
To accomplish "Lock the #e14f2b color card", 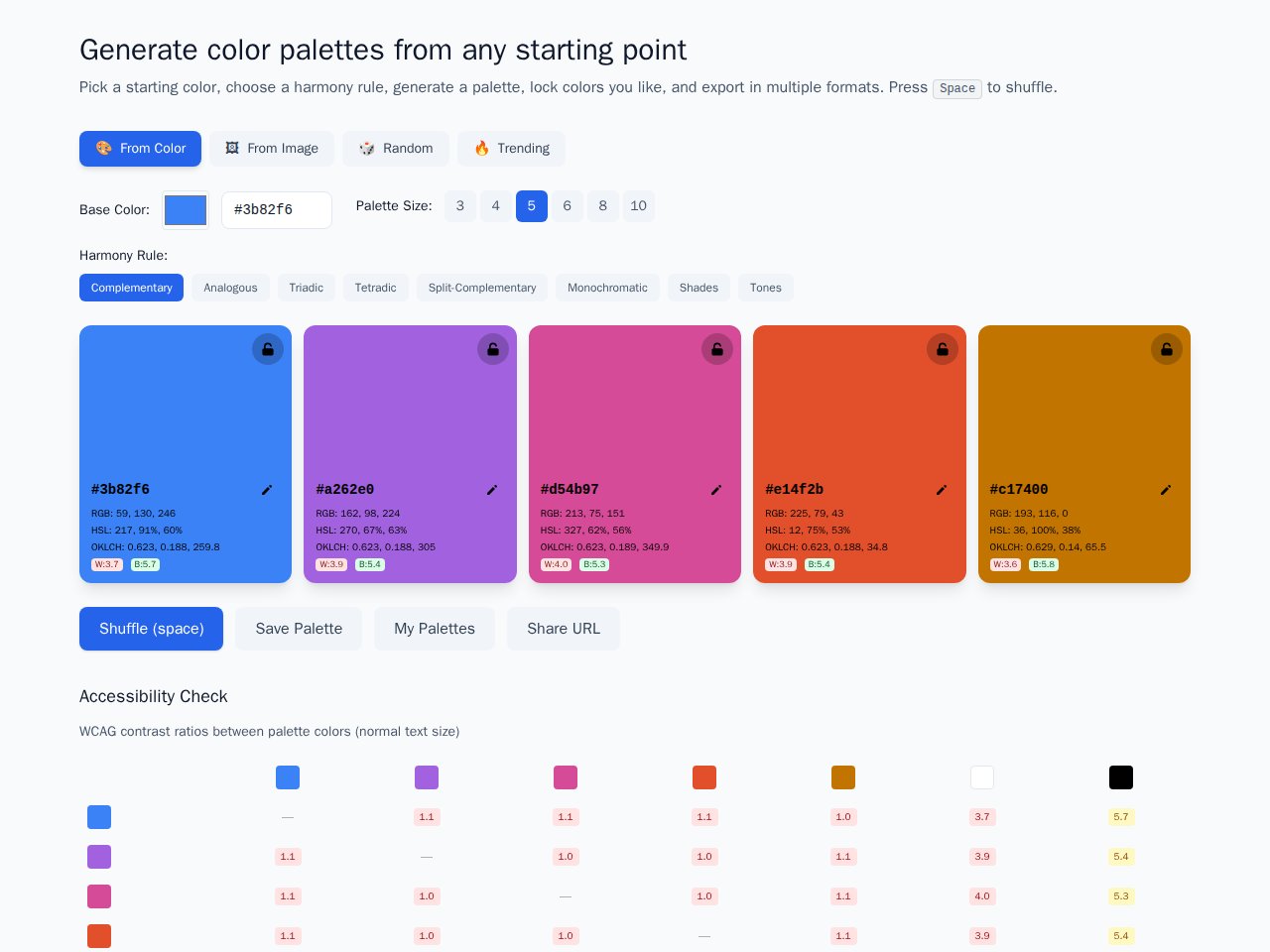I will click(943, 349).
